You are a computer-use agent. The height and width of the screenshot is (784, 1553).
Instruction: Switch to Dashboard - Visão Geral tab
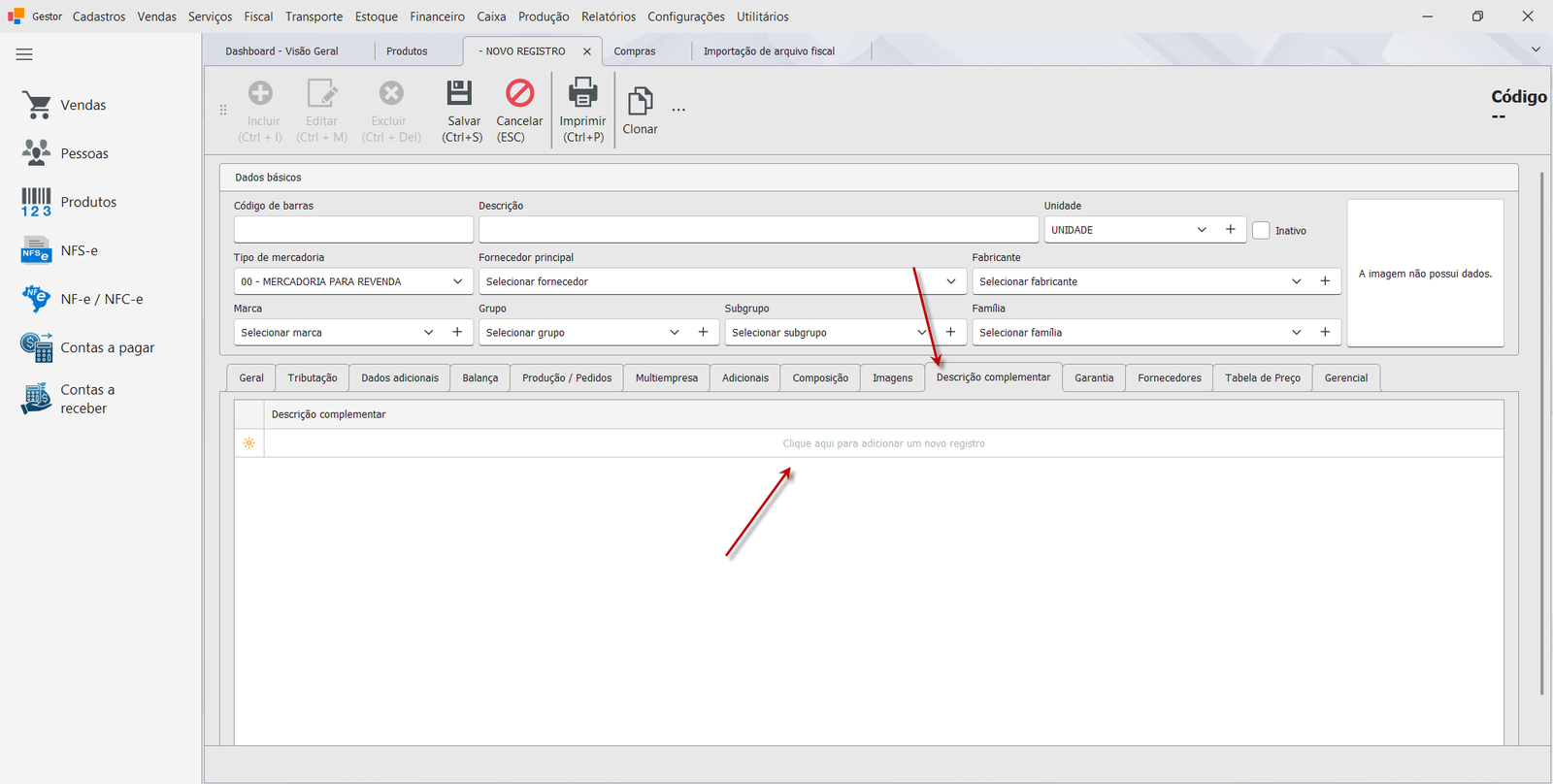[x=282, y=51]
